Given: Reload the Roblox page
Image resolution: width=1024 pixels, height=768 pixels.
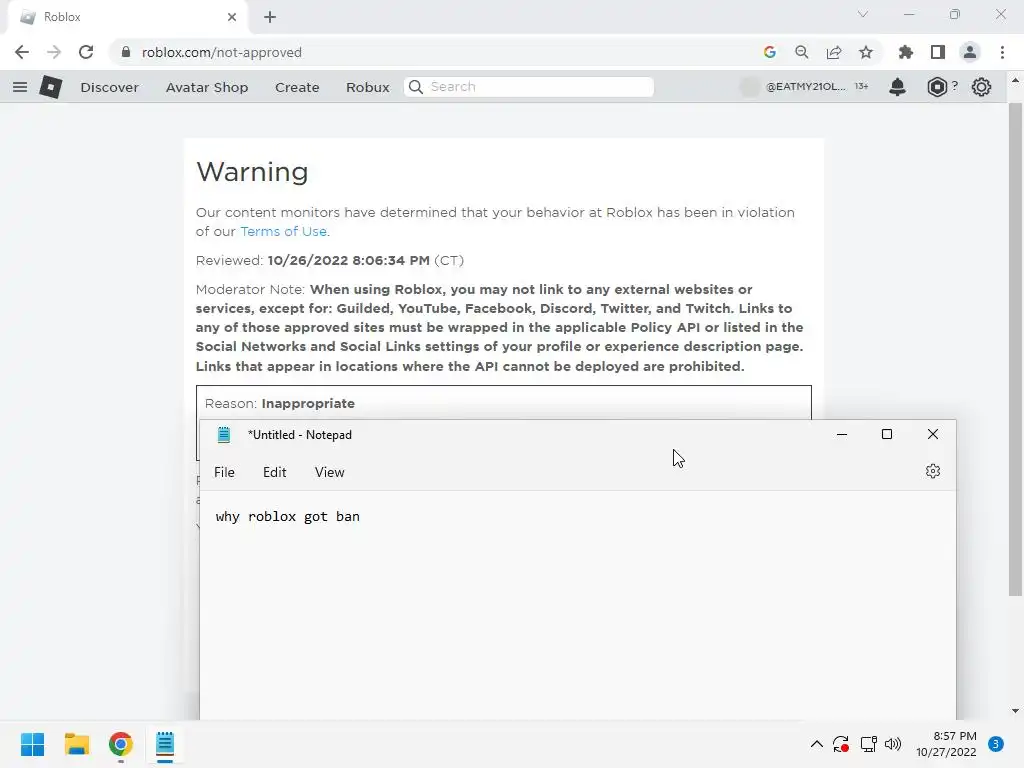Looking at the screenshot, I should tap(86, 52).
